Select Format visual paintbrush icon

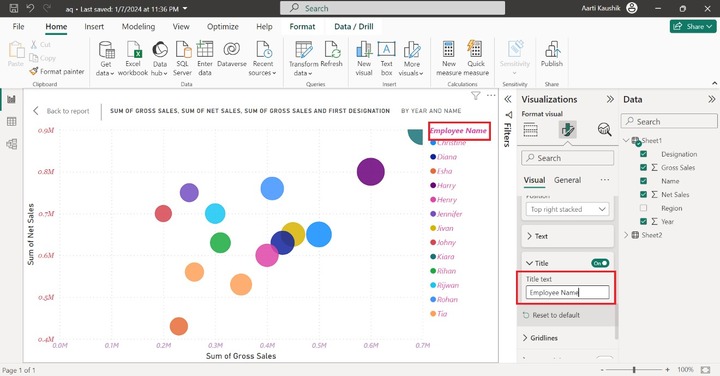568,130
